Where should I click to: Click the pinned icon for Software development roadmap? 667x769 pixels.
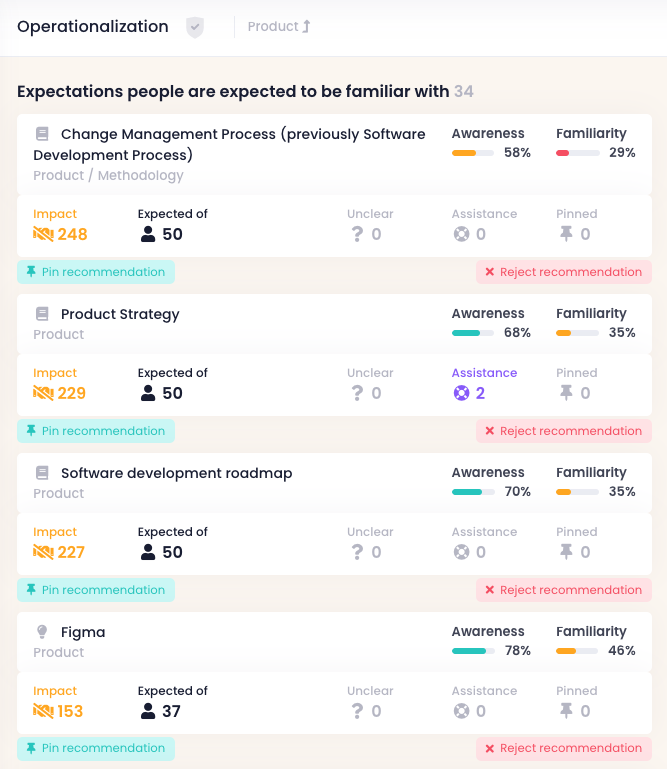tap(566, 552)
